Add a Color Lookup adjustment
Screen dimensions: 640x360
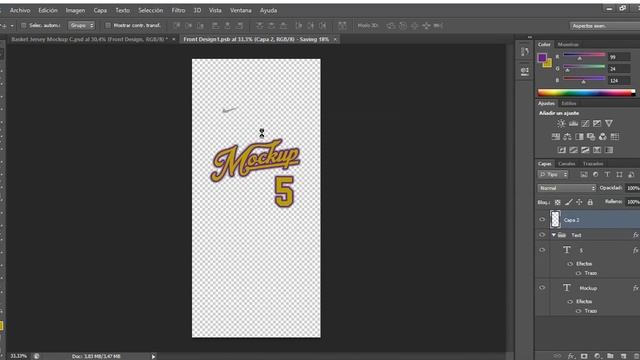(615, 137)
